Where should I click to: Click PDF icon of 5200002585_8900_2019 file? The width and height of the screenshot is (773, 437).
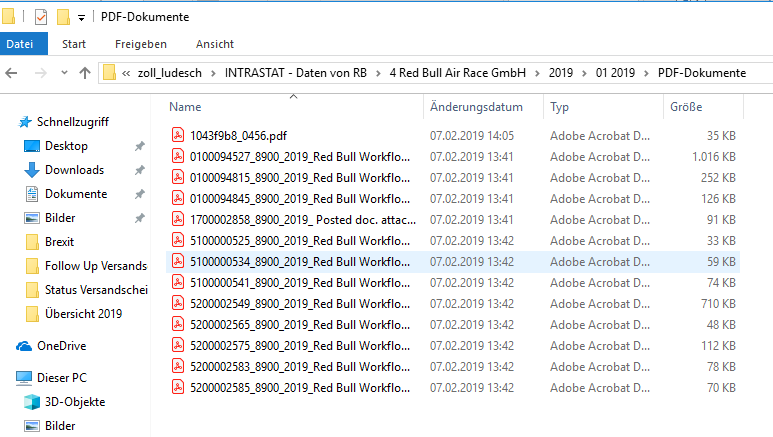pos(178,388)
